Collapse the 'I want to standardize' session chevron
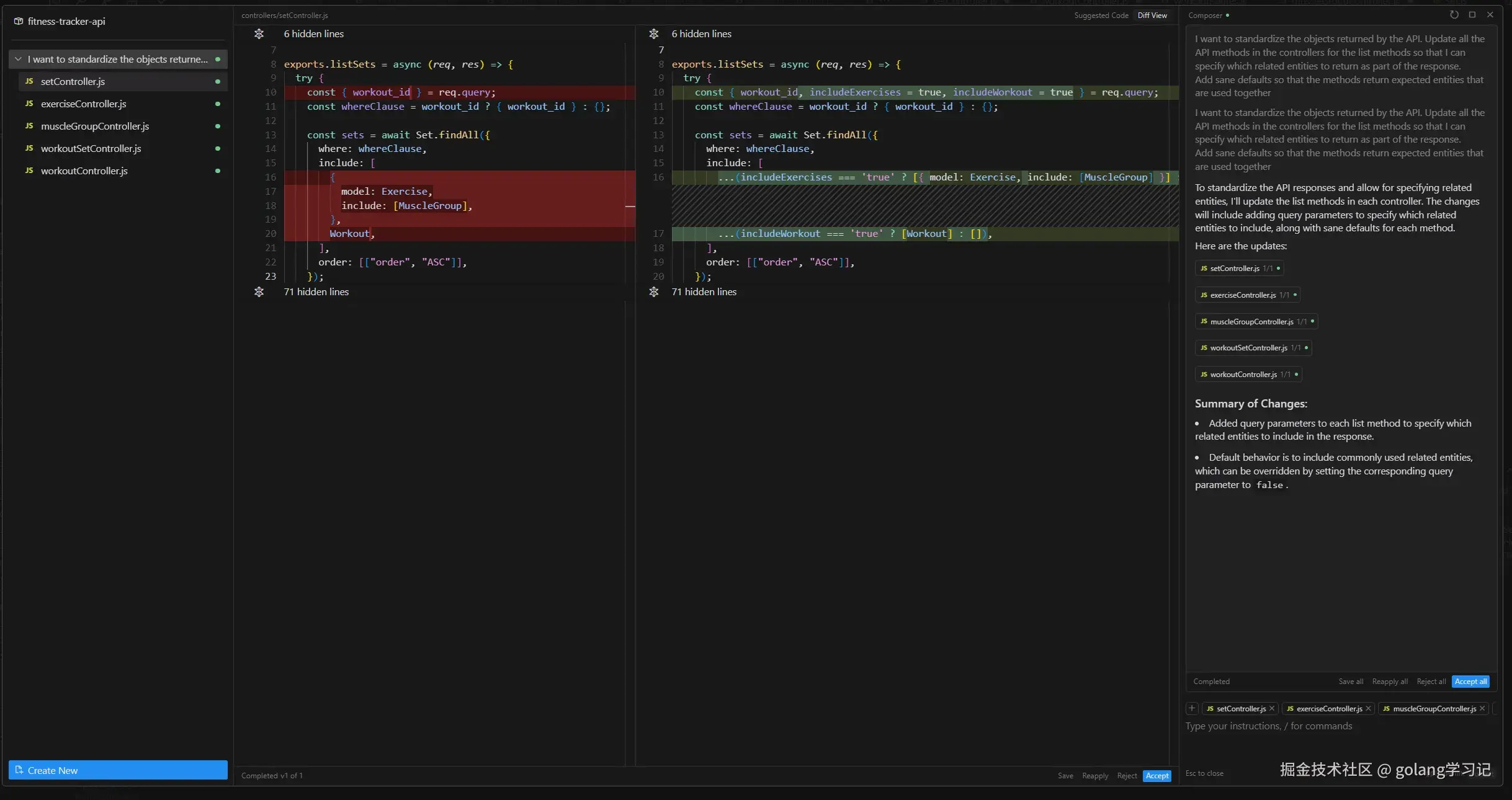The image size is (1512, 800). (x=18, y=60)
